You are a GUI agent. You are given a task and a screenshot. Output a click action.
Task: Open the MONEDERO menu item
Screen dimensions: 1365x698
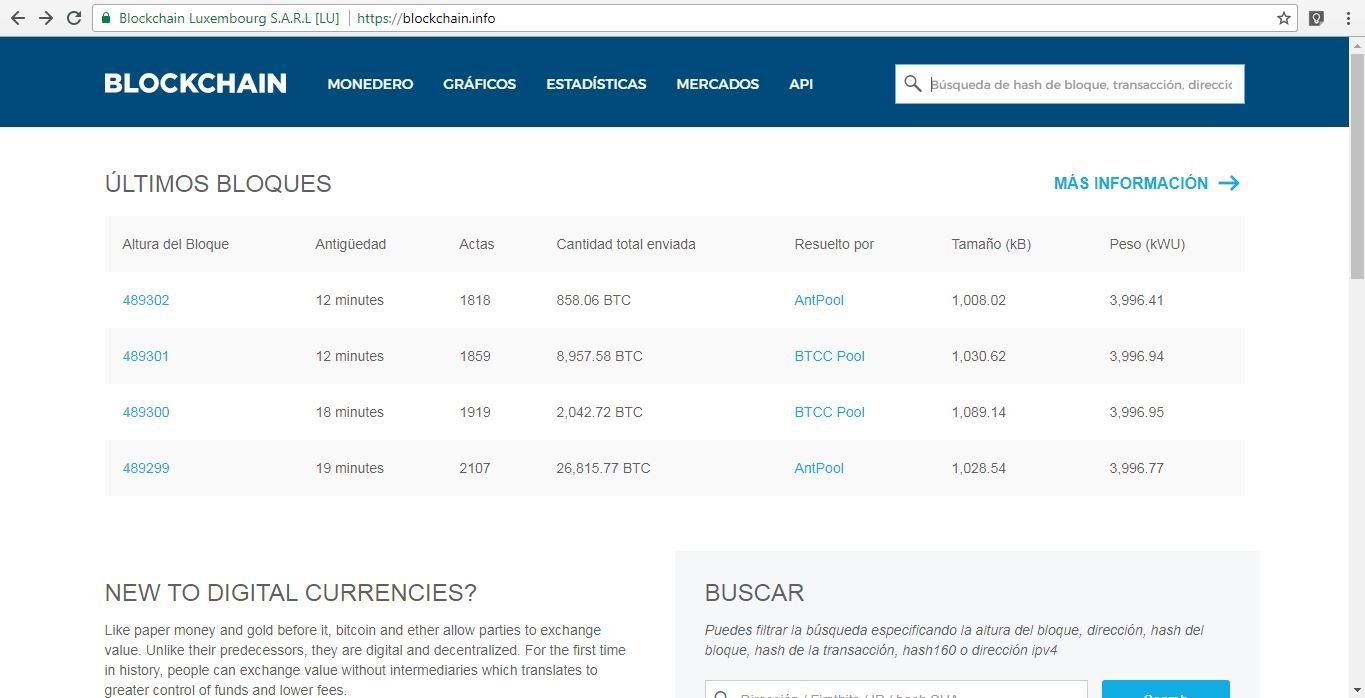[x=370, y=84]
